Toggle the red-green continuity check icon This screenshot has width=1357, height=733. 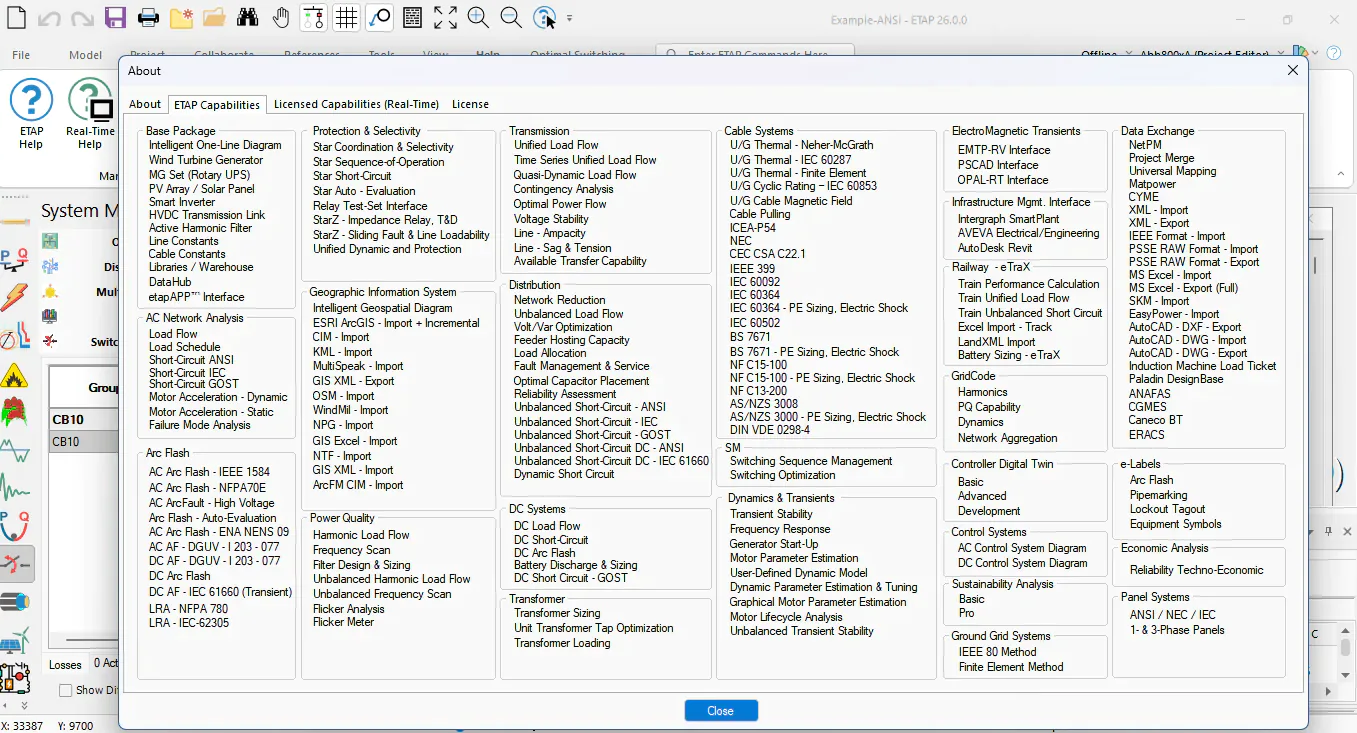tap(313, 17)
